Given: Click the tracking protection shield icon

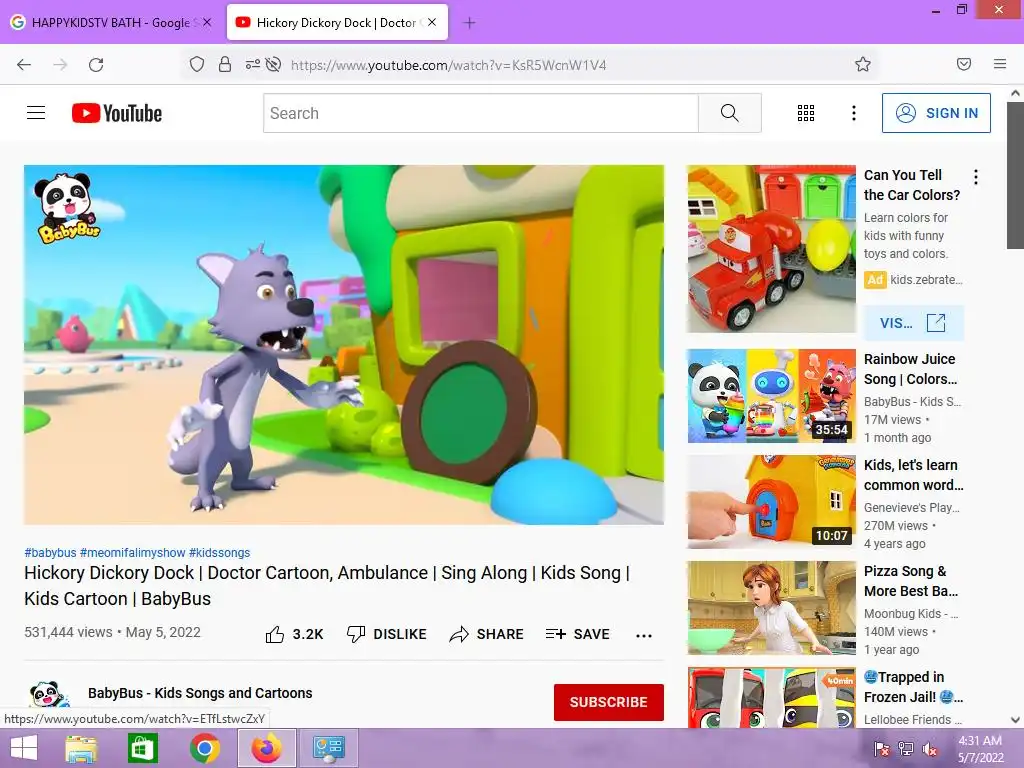Looking at the screenshot, I should point(197,64).
